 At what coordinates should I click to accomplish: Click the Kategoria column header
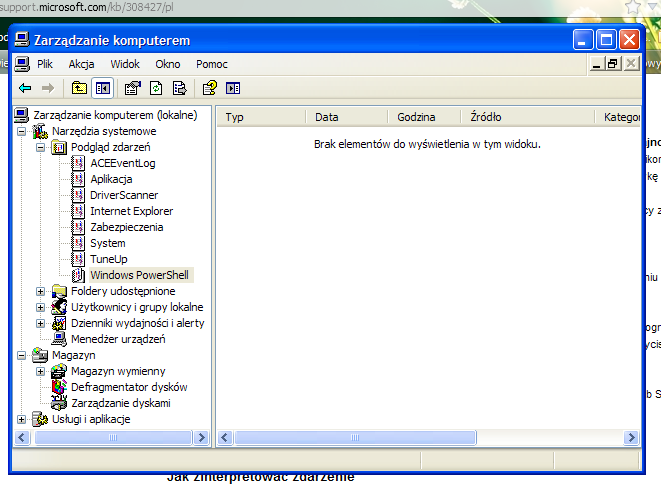(x=618, y=117)
